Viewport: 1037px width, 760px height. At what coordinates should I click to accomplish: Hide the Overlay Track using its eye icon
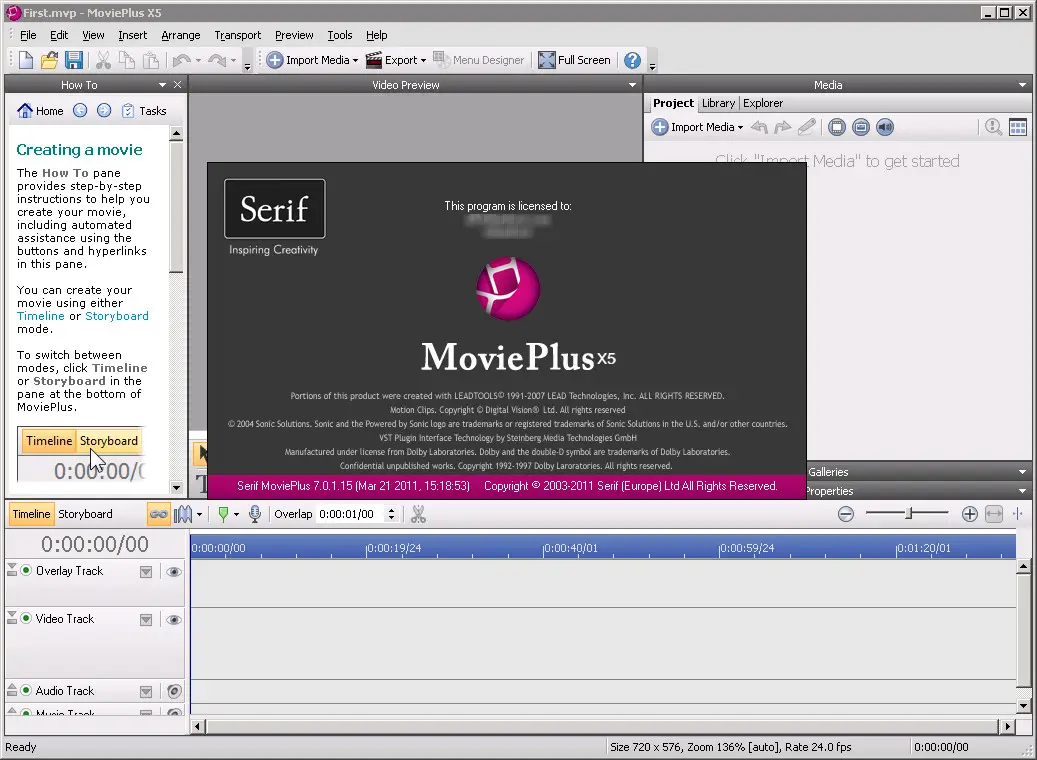click(174, 571)
